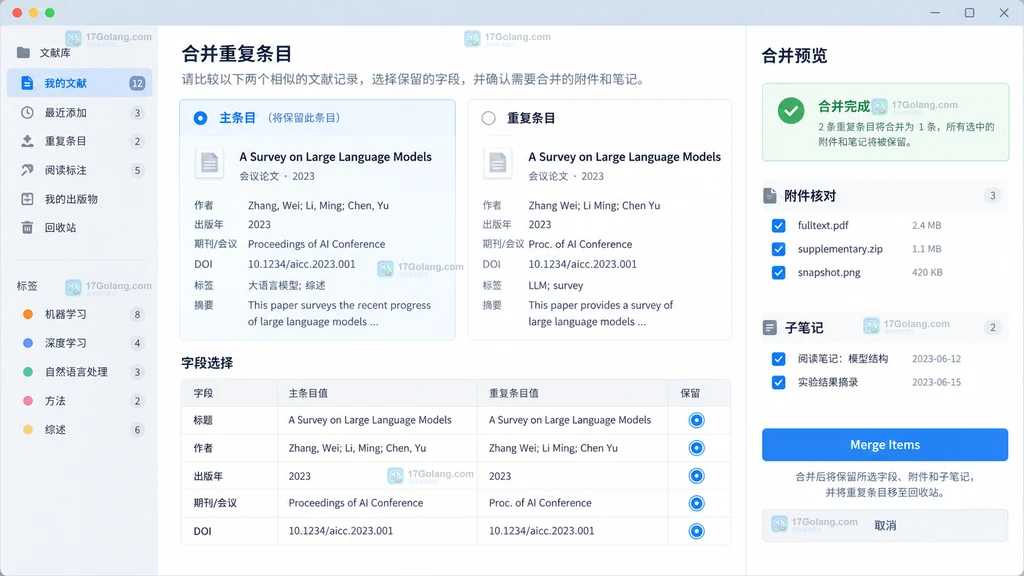Screen dimensions: 1024x576
Task: Click the 最近添加 clock icon
Action: pos(27,112)
